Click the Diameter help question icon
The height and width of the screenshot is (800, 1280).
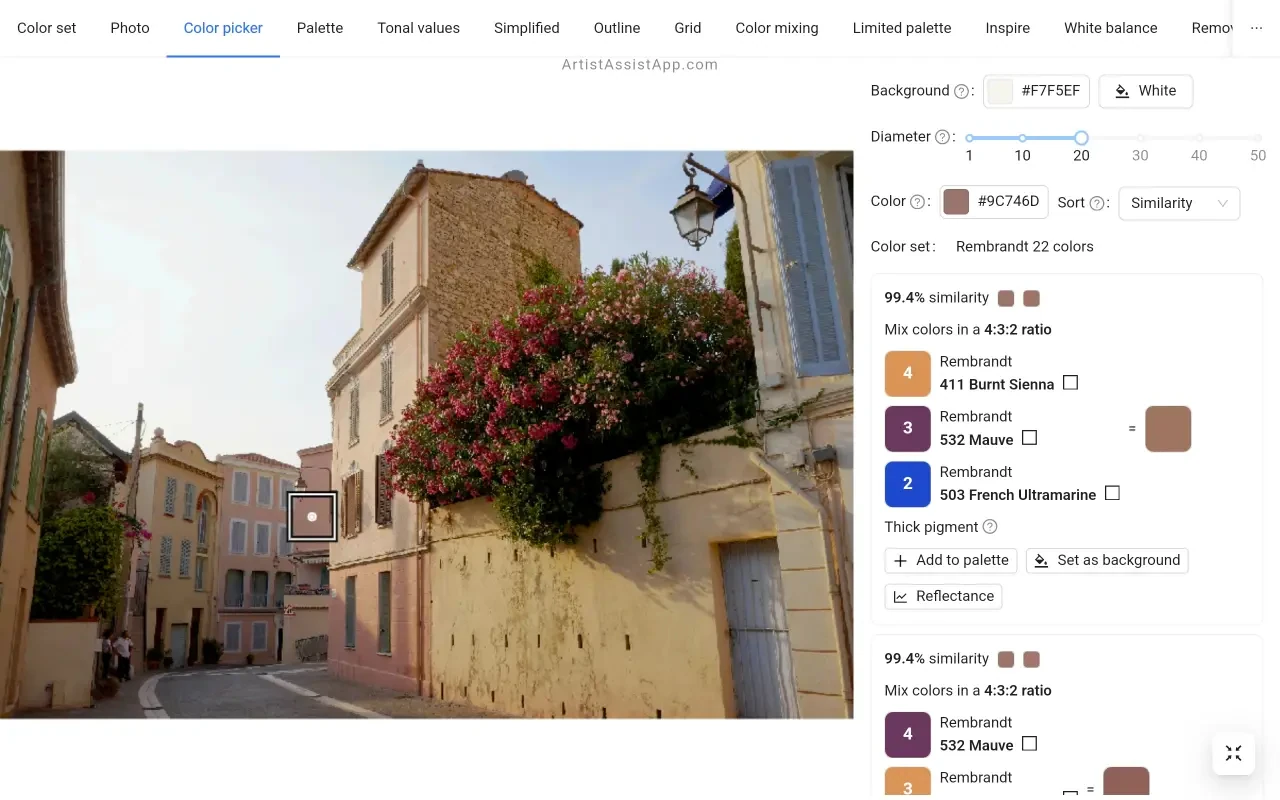(x=943, y=137)
